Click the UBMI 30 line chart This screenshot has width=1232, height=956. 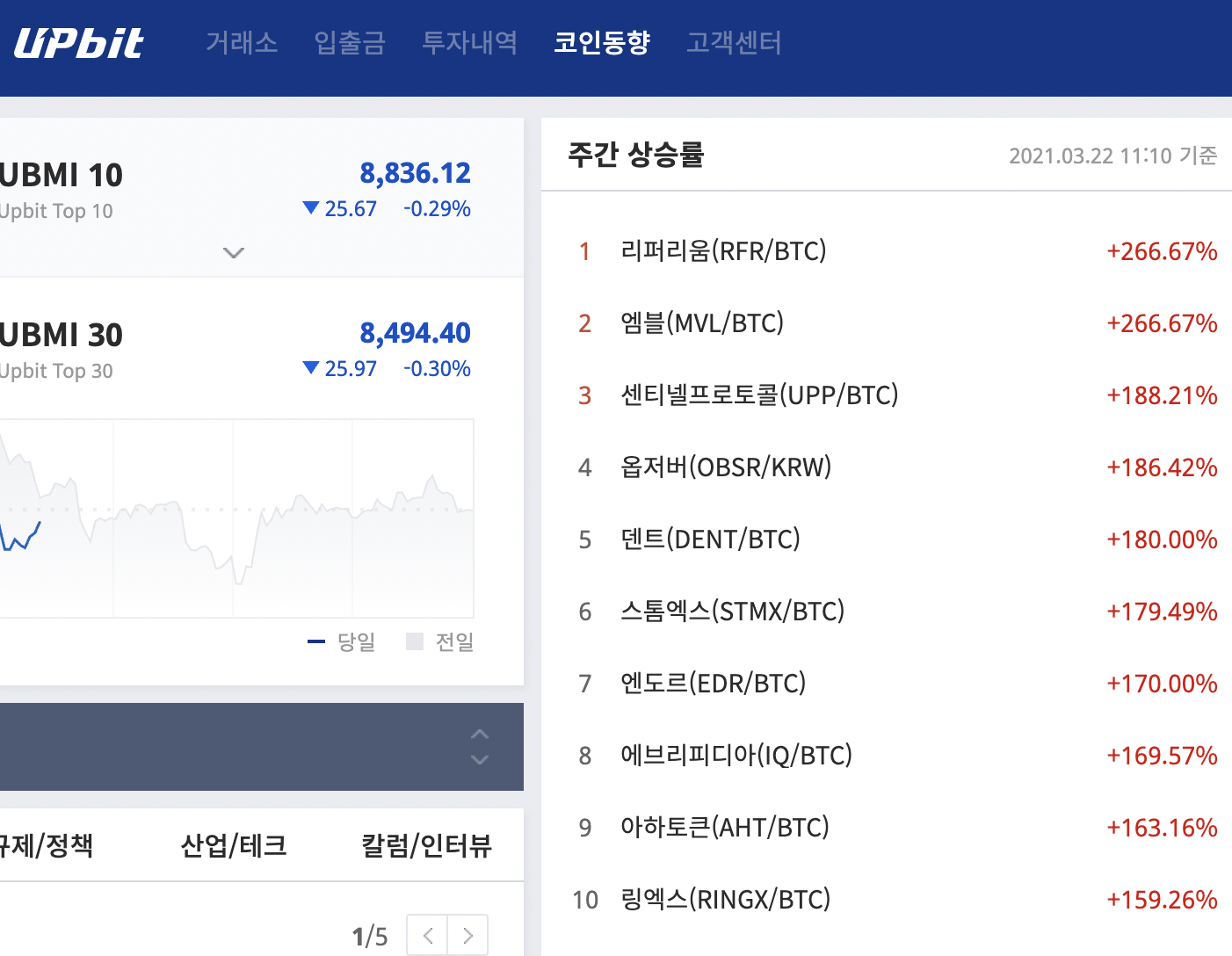pyautogui.click(x=236, y=518)
